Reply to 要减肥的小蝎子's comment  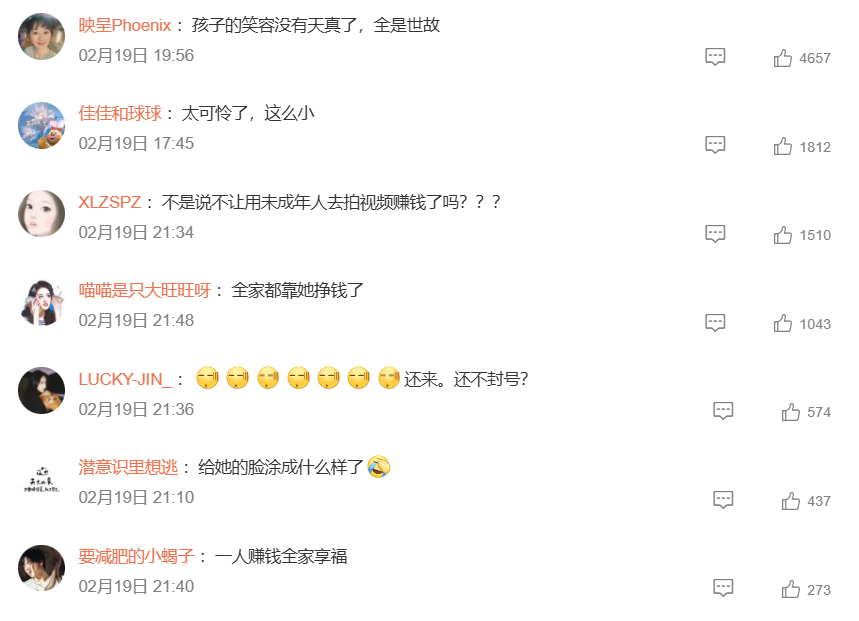[723, 588]
